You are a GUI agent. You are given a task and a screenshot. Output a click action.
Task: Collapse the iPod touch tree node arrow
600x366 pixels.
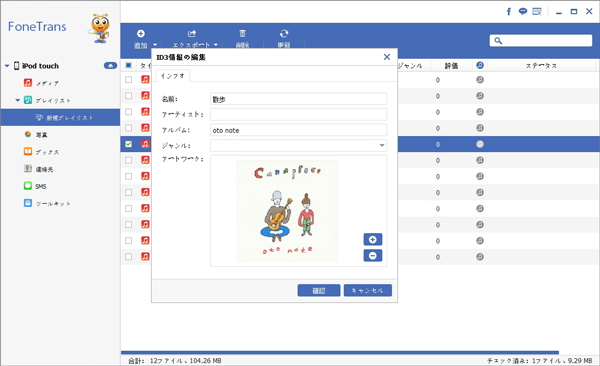pos(7,66)
